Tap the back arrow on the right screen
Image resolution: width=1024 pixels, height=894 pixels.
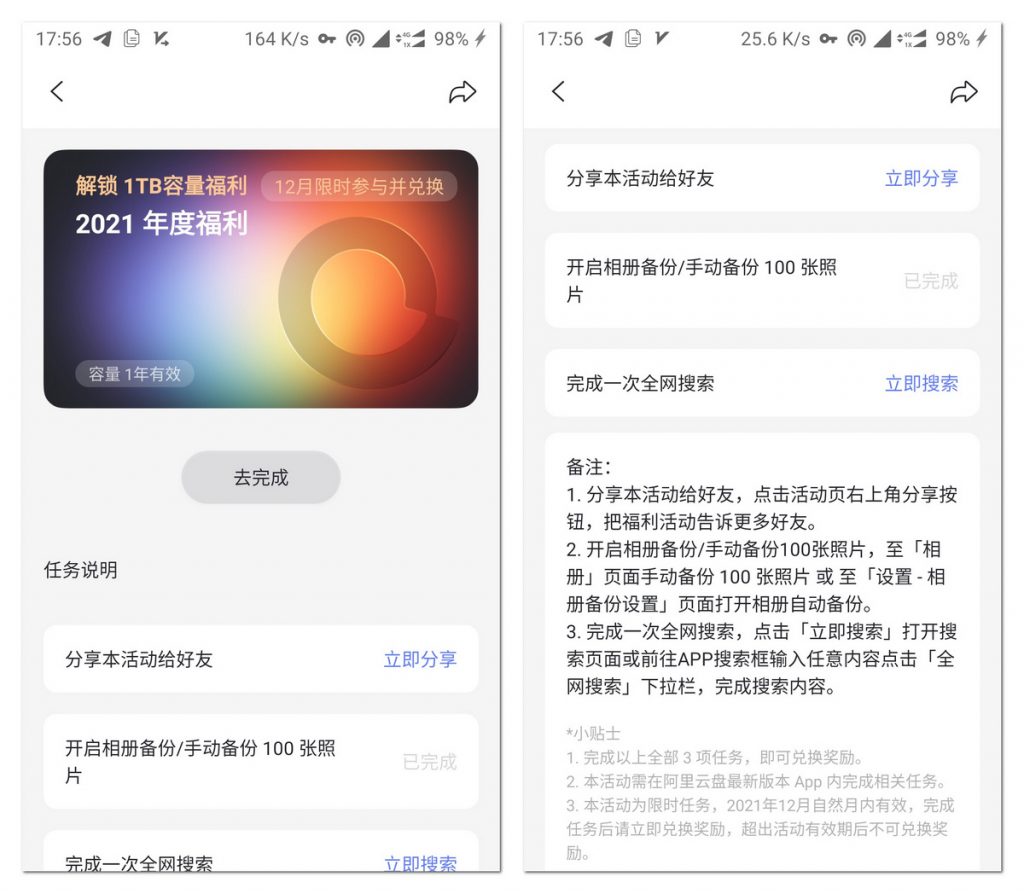tap(558, 92)
